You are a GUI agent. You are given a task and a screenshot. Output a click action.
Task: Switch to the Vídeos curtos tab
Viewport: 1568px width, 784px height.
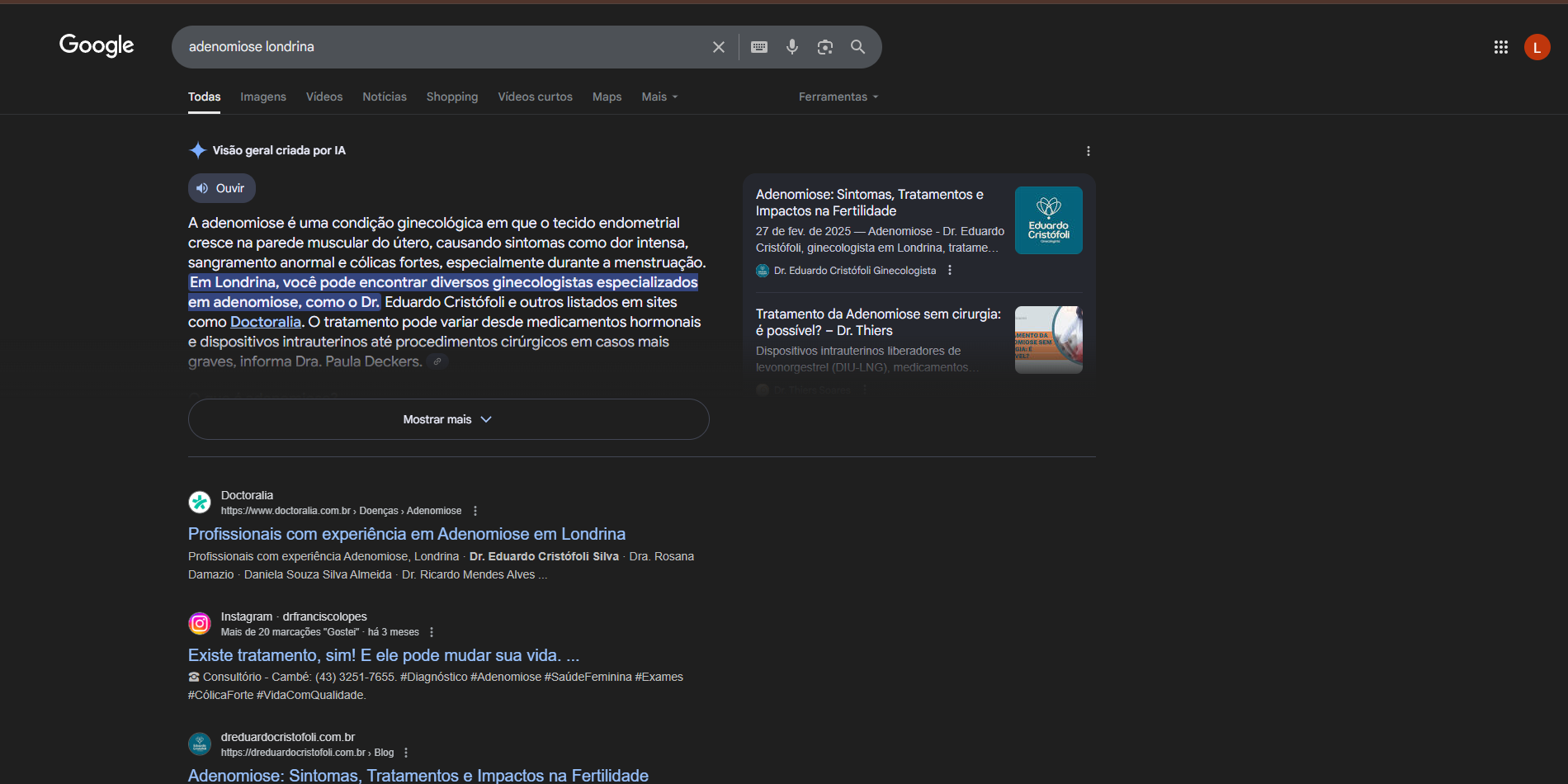[x=535, y=97]
